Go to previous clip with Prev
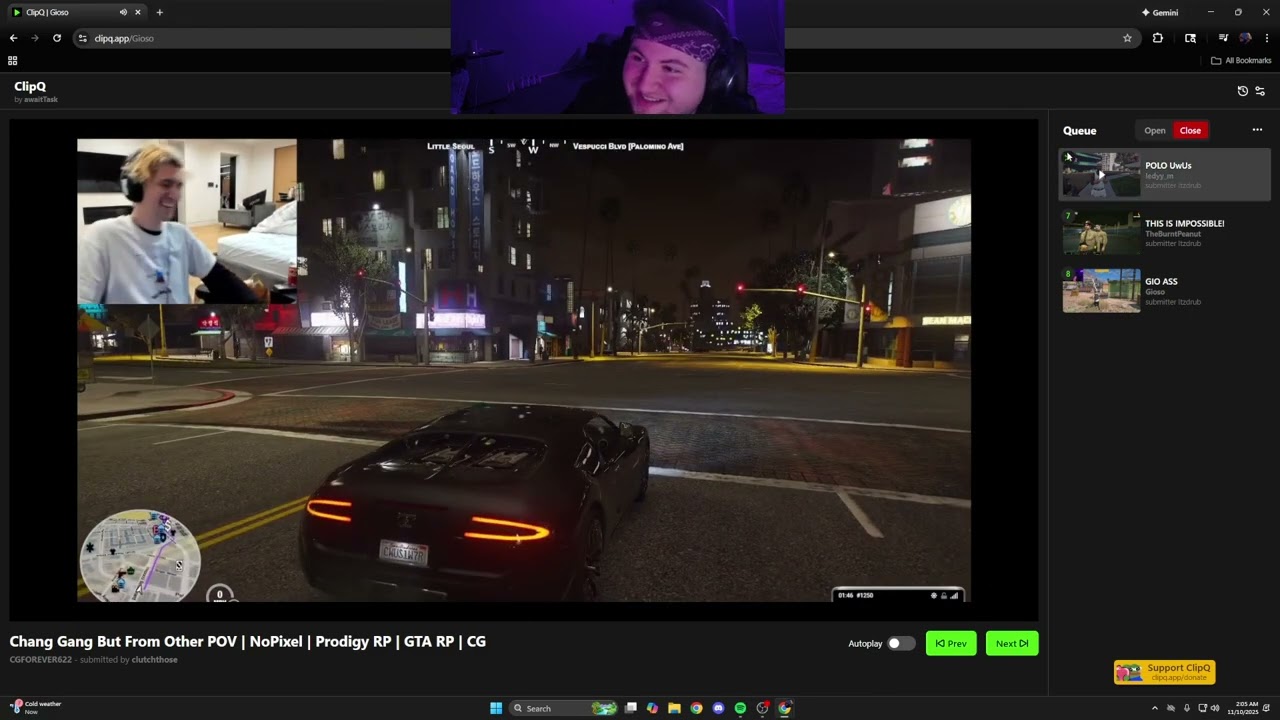 (x=951, y=643)
